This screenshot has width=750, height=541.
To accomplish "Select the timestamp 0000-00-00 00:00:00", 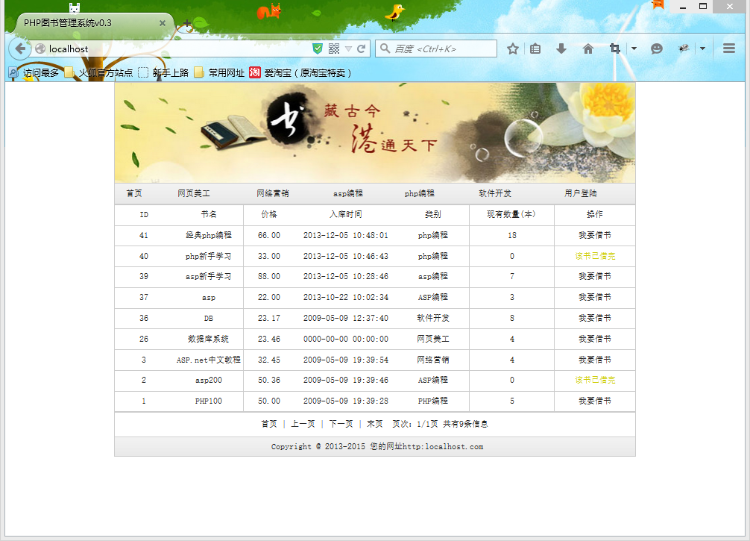I will [346, 339].
